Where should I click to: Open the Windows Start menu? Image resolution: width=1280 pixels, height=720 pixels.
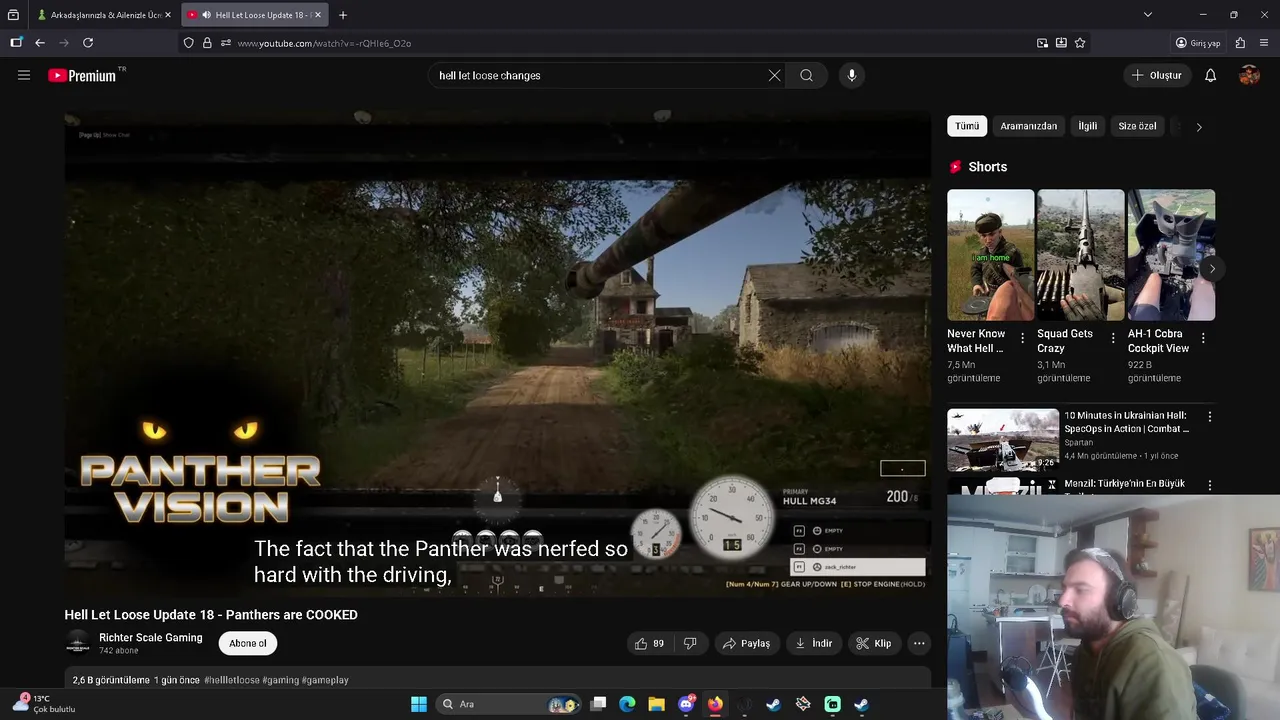point(419,704)
